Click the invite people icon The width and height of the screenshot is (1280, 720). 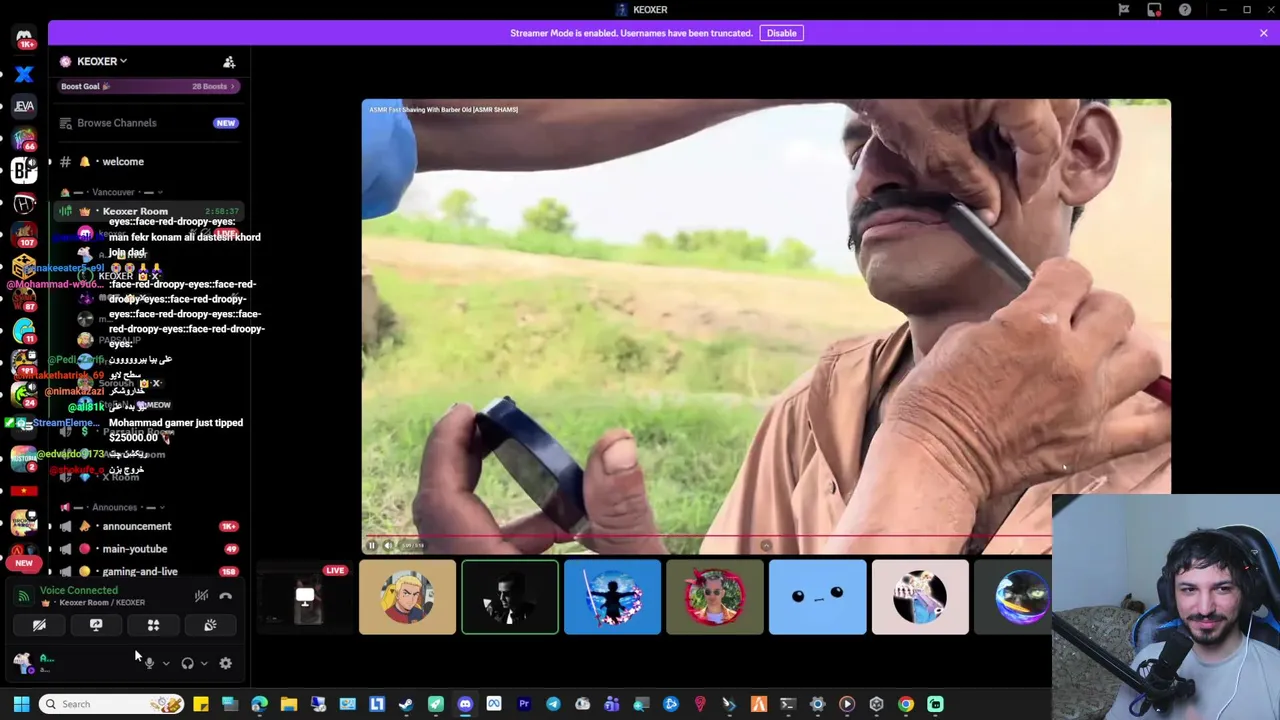click(229, 62)
